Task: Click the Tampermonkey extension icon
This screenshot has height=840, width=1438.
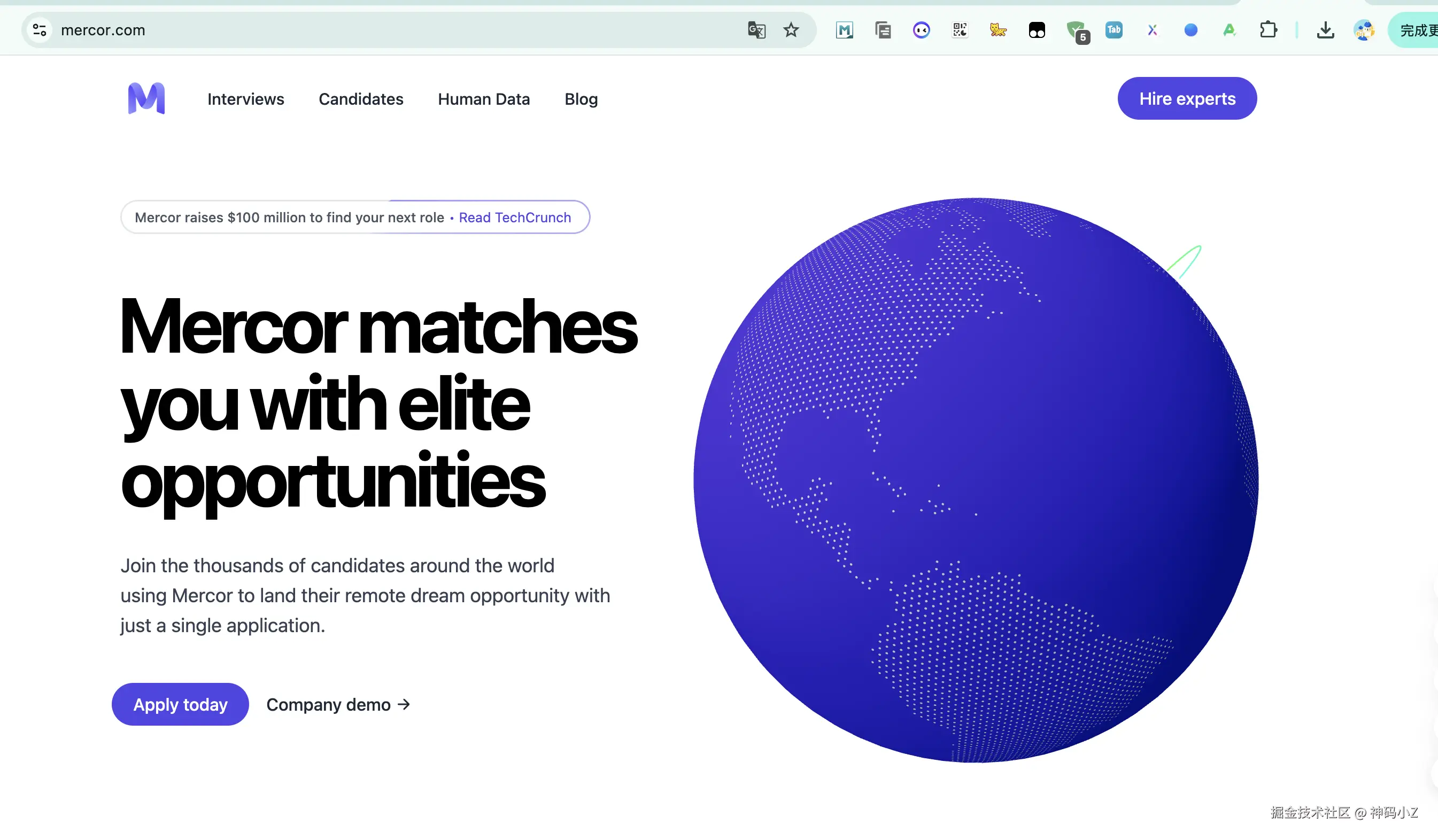Action: coord(1037,29)
